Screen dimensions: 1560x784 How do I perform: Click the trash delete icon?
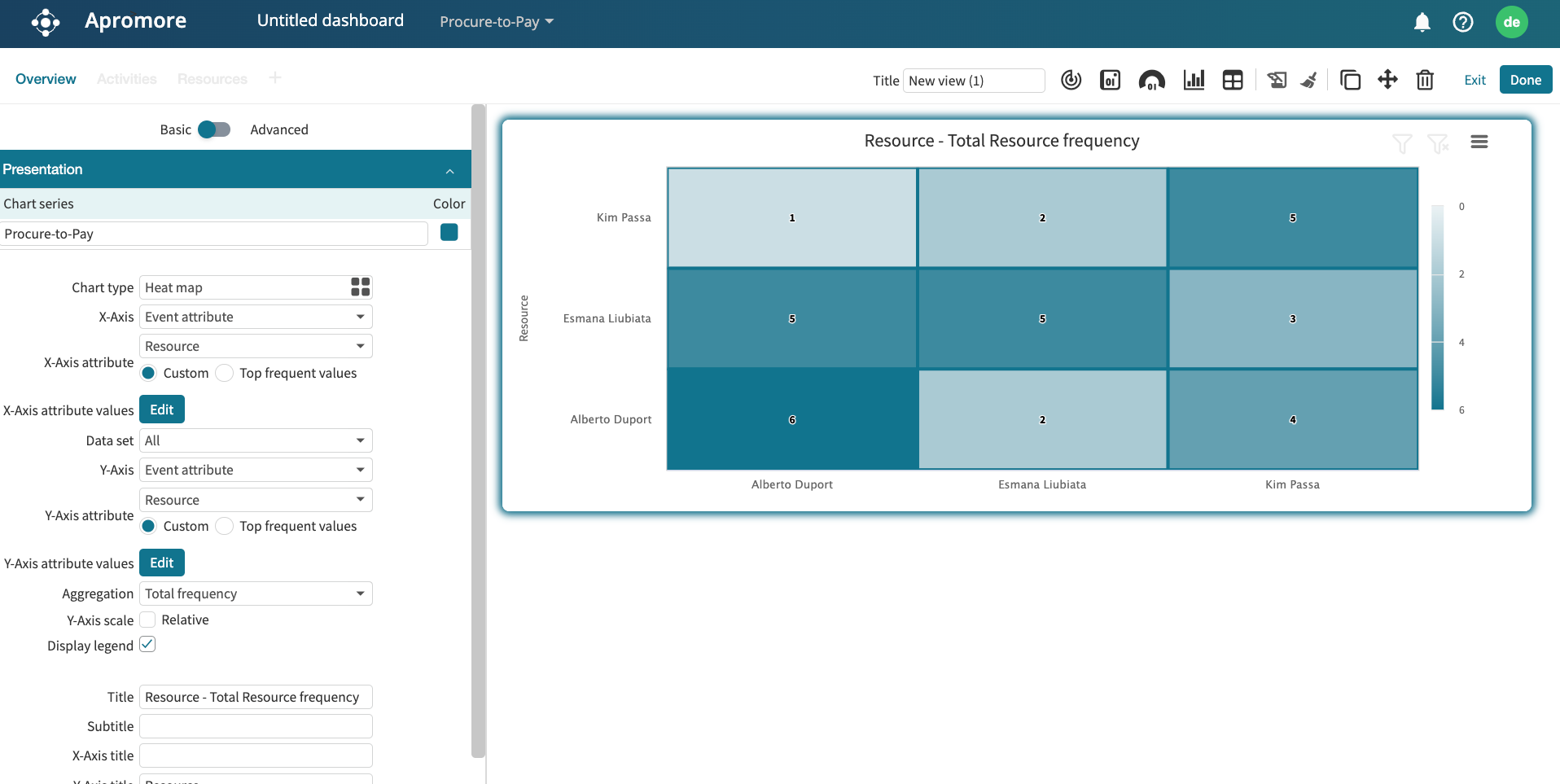1425,80
